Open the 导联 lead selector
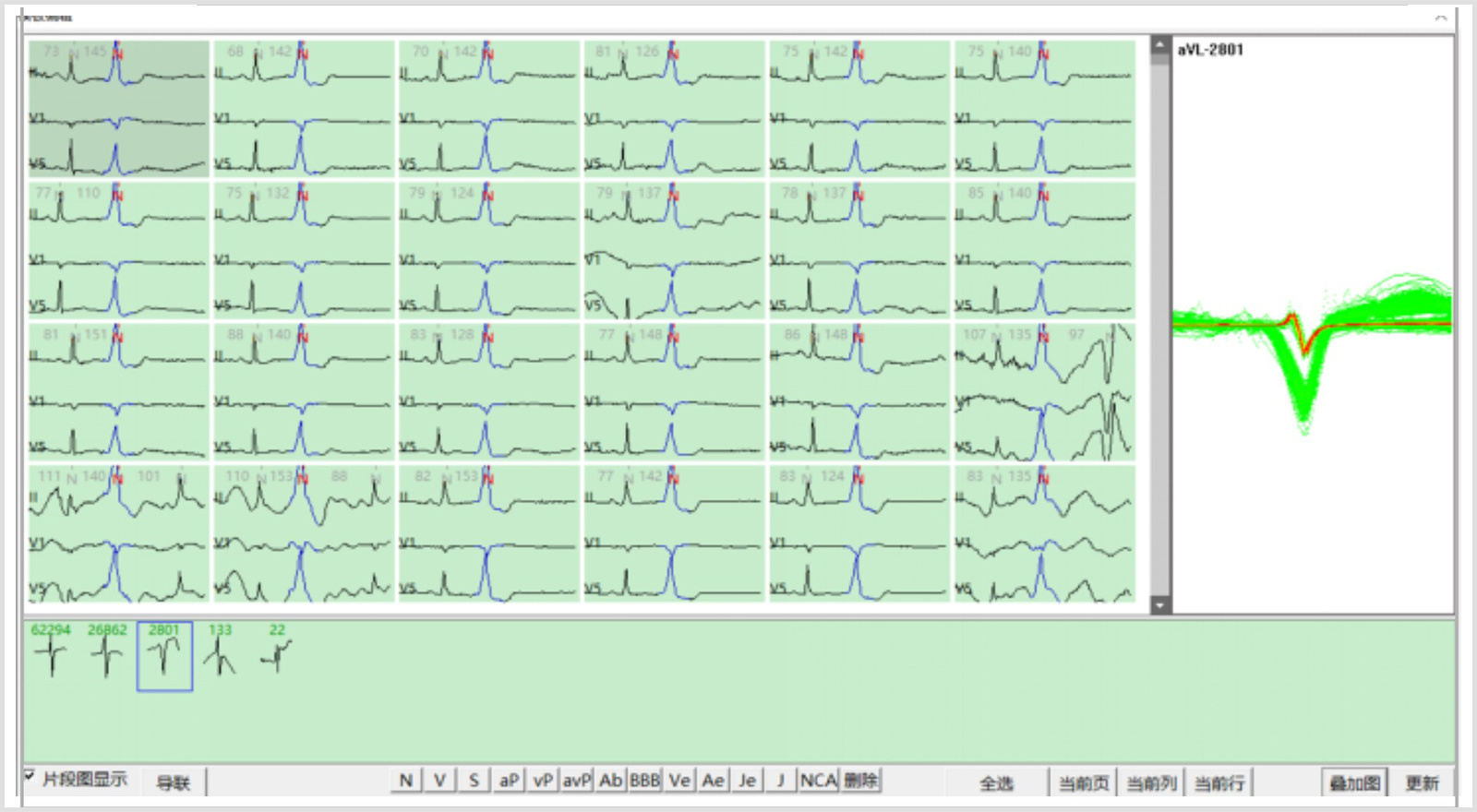The width and height of the screenshot is (1477, 812). click(173, 782)
